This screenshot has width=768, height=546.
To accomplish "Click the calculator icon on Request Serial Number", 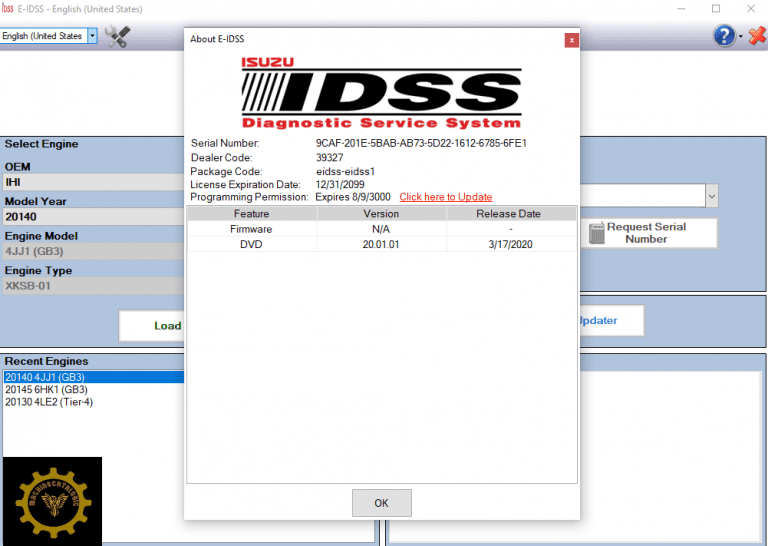I will (x=597, y=233).
